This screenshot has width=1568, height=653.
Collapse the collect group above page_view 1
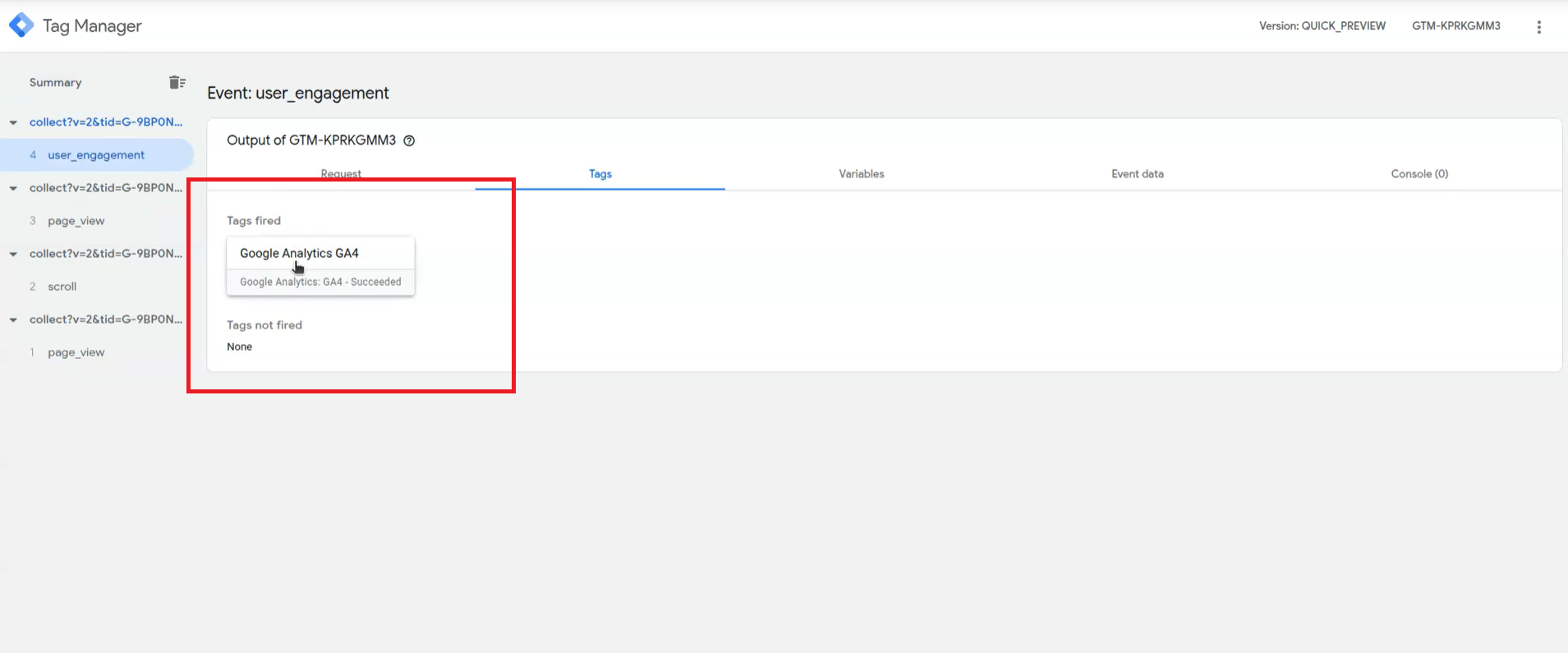[13, 320]
